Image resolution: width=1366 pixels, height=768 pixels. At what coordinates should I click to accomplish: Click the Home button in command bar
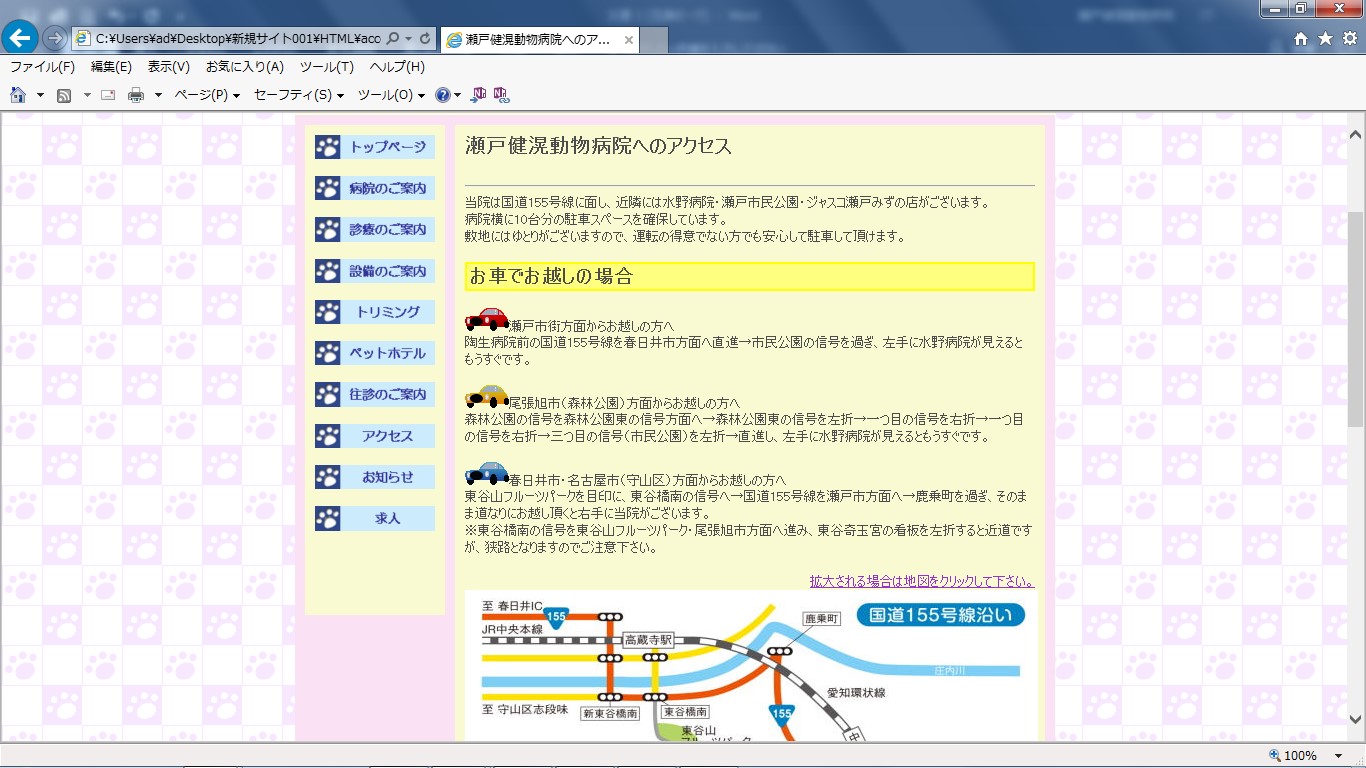tap(18, 95)
